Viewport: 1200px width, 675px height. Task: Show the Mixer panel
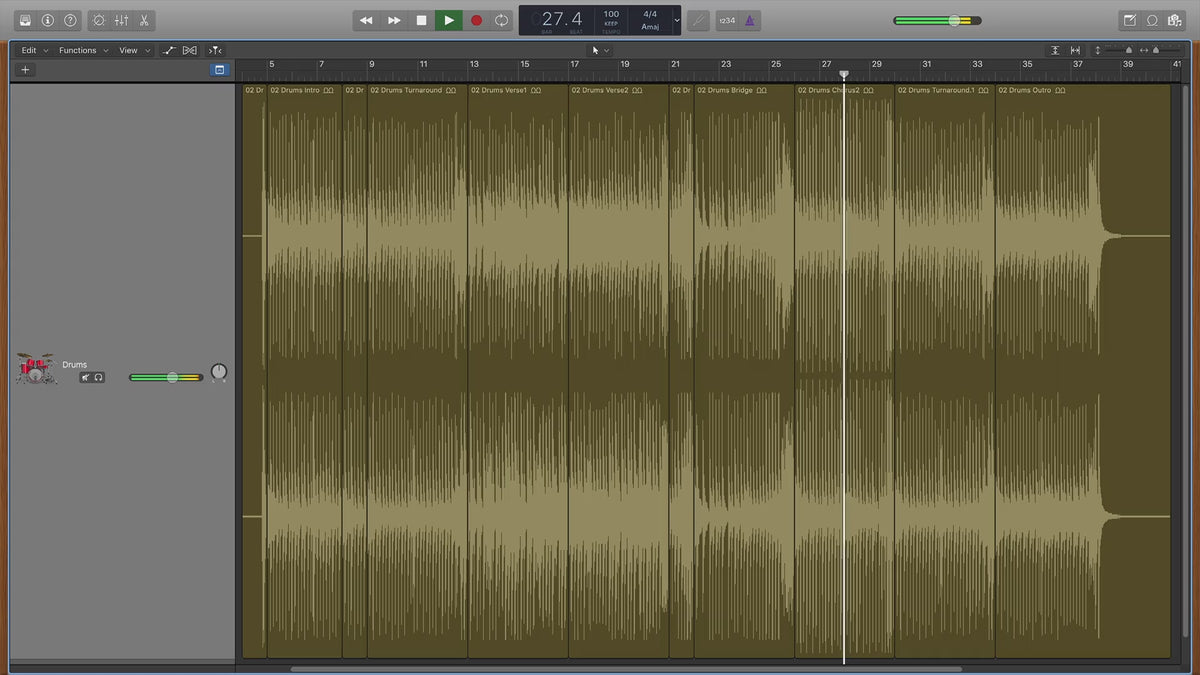point(121,20)
